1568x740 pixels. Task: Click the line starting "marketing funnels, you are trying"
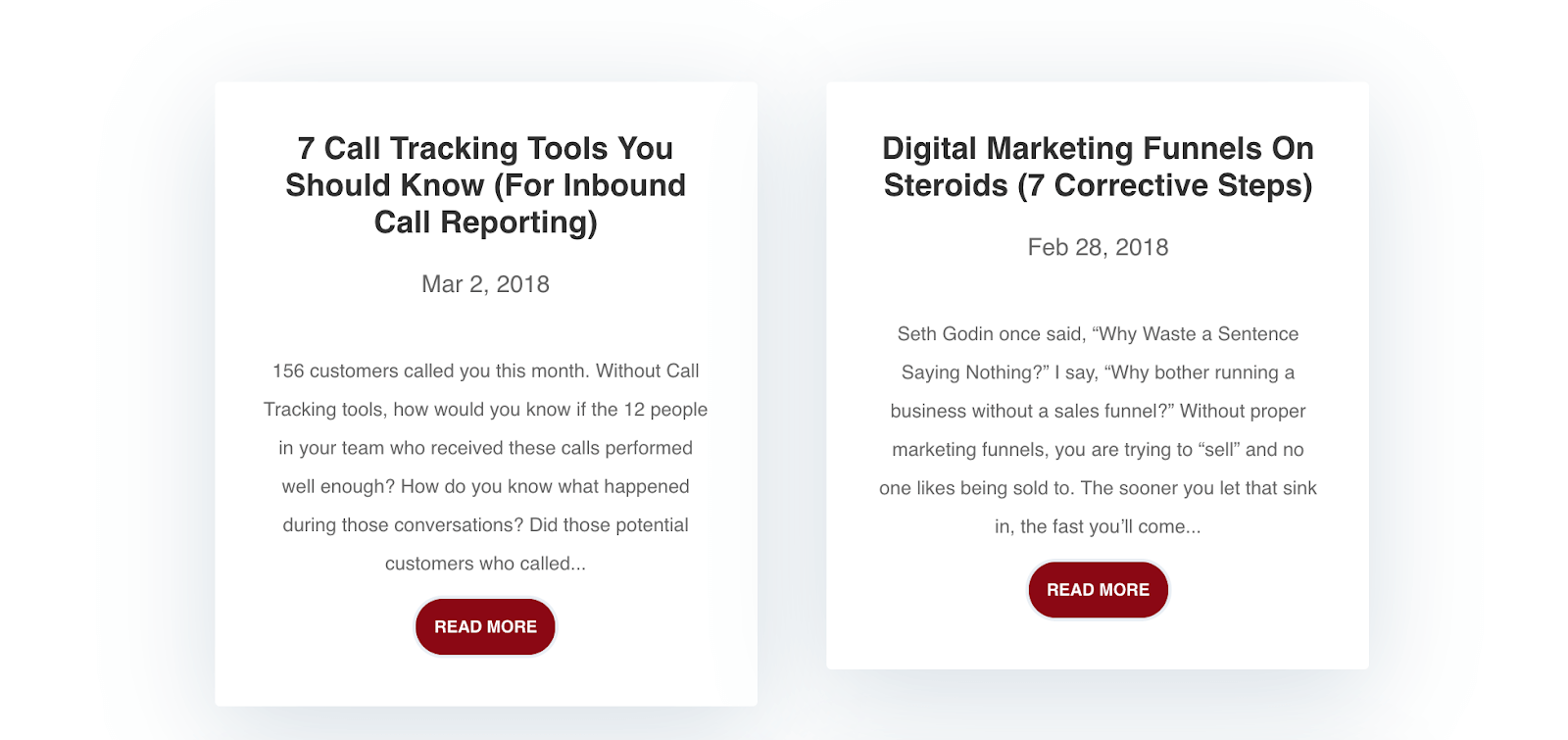click(x=1098, y=450)
